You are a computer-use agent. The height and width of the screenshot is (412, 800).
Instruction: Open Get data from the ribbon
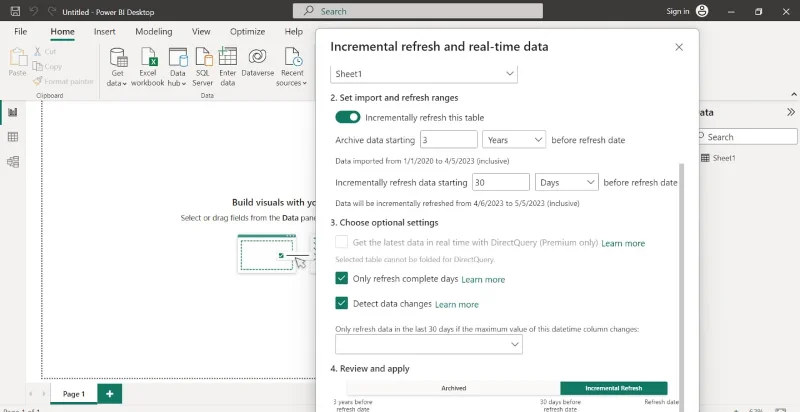click(x=117, y=67)
